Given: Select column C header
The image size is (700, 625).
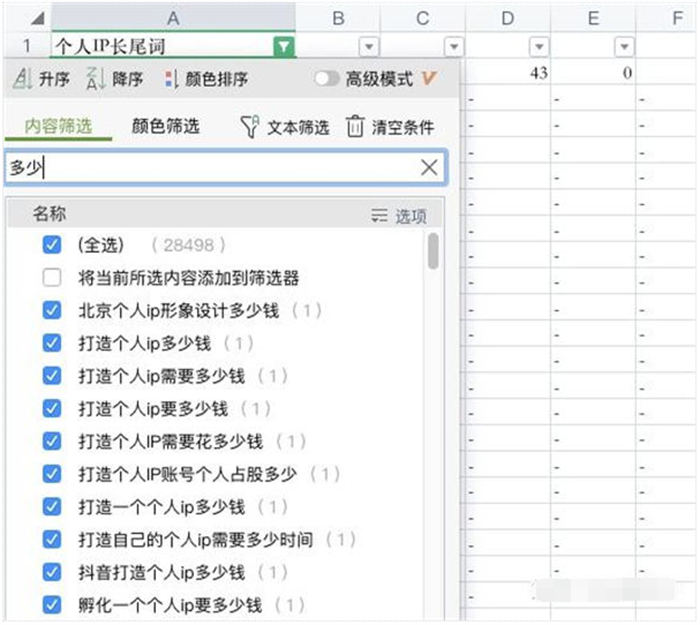Looking at the screenshot, I should (x=422, y=18).
